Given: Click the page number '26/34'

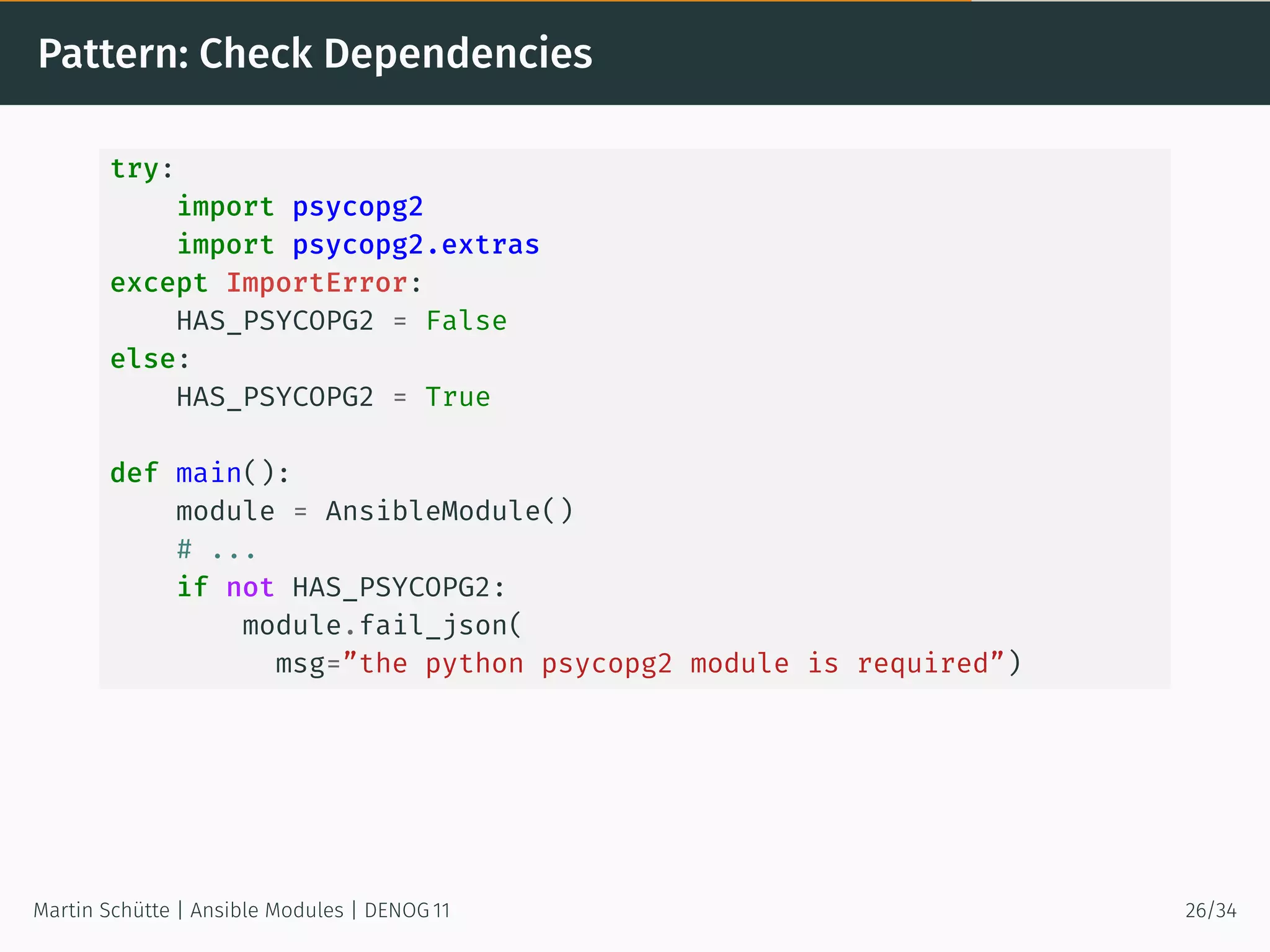Looking at the screenshot, I should point(1210,910).
